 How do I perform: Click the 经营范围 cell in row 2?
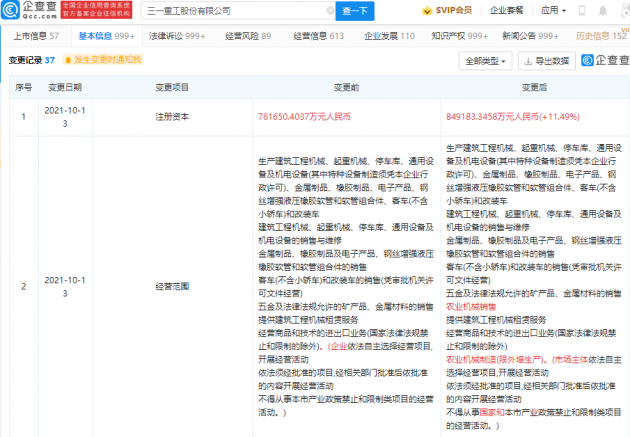click(172, 286)
